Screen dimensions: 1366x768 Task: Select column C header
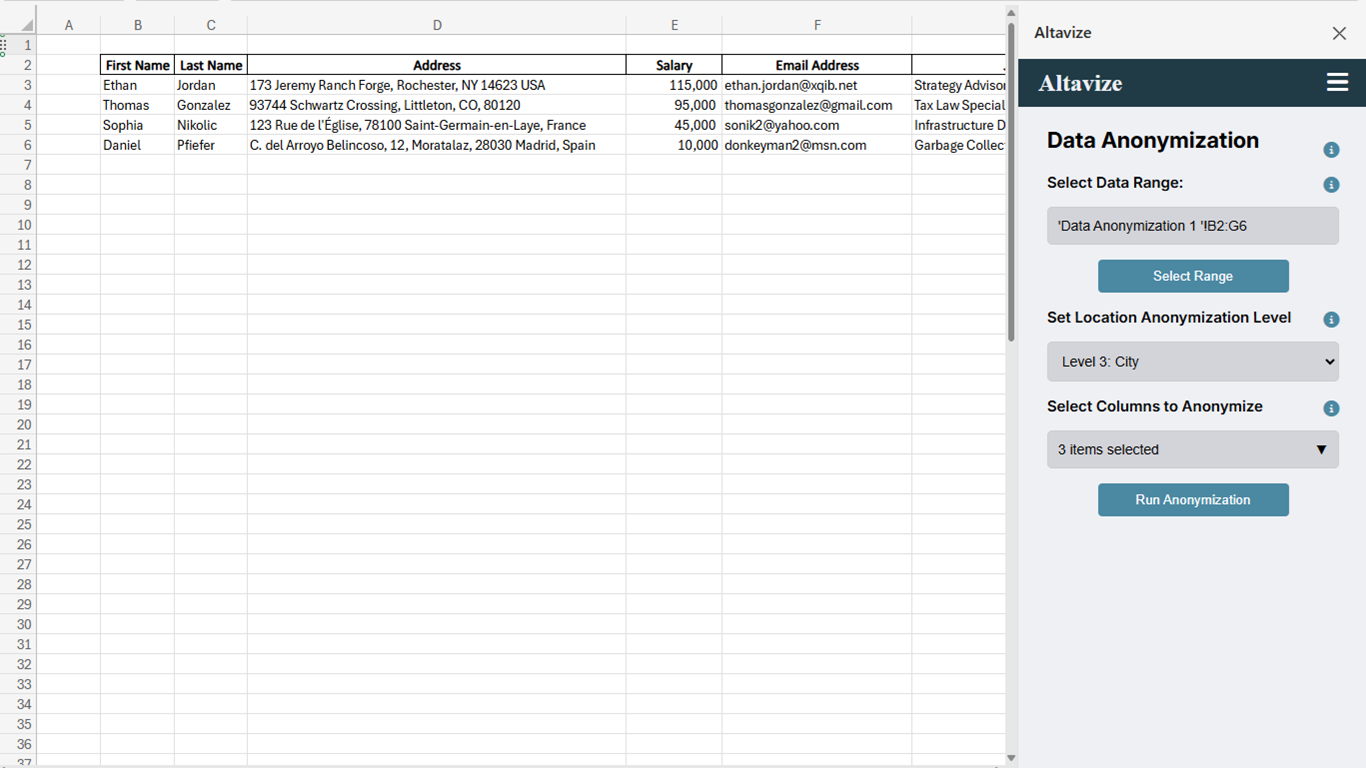tap(211, 25)
